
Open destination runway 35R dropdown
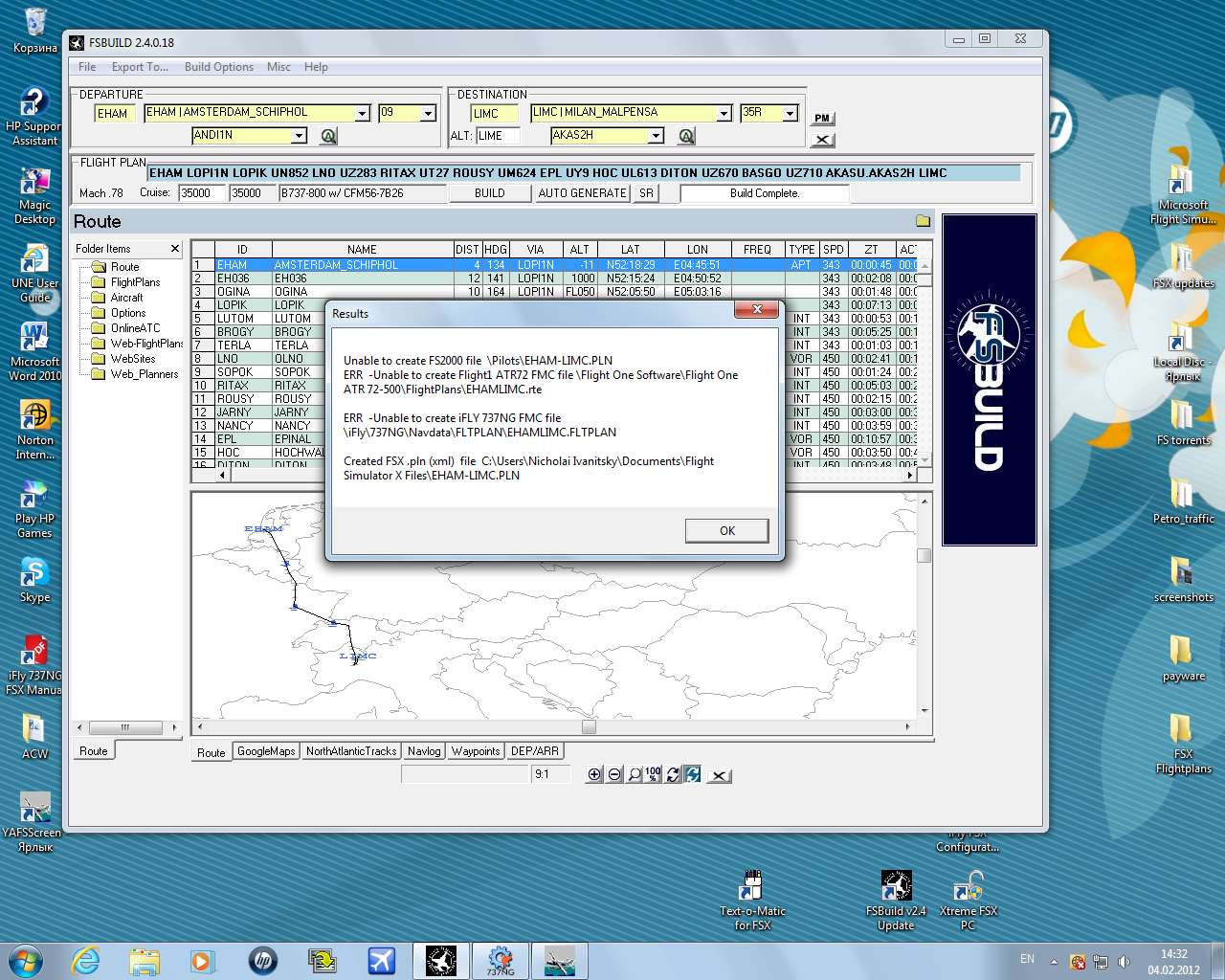pyautogui.click(x=790, y=113)
